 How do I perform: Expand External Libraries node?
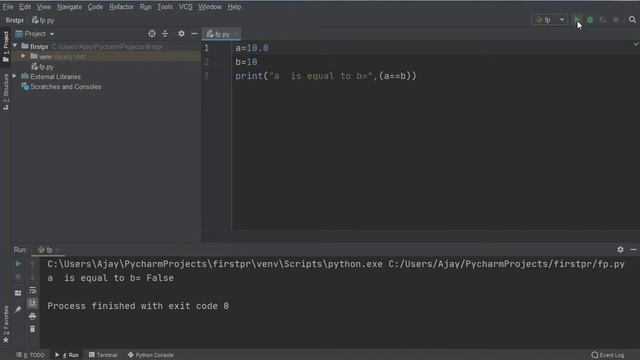pyautogui.click(x=15, y=76)
